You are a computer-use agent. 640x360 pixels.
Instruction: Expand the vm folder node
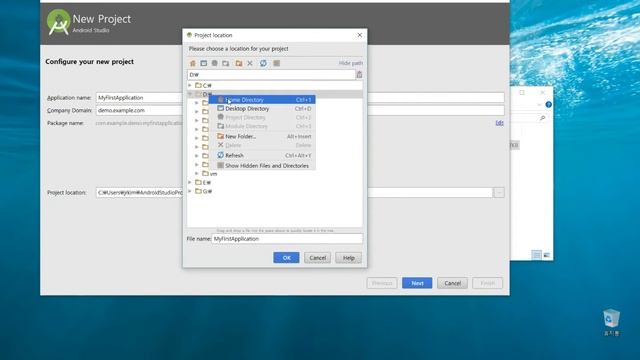[x=197, y=173]
